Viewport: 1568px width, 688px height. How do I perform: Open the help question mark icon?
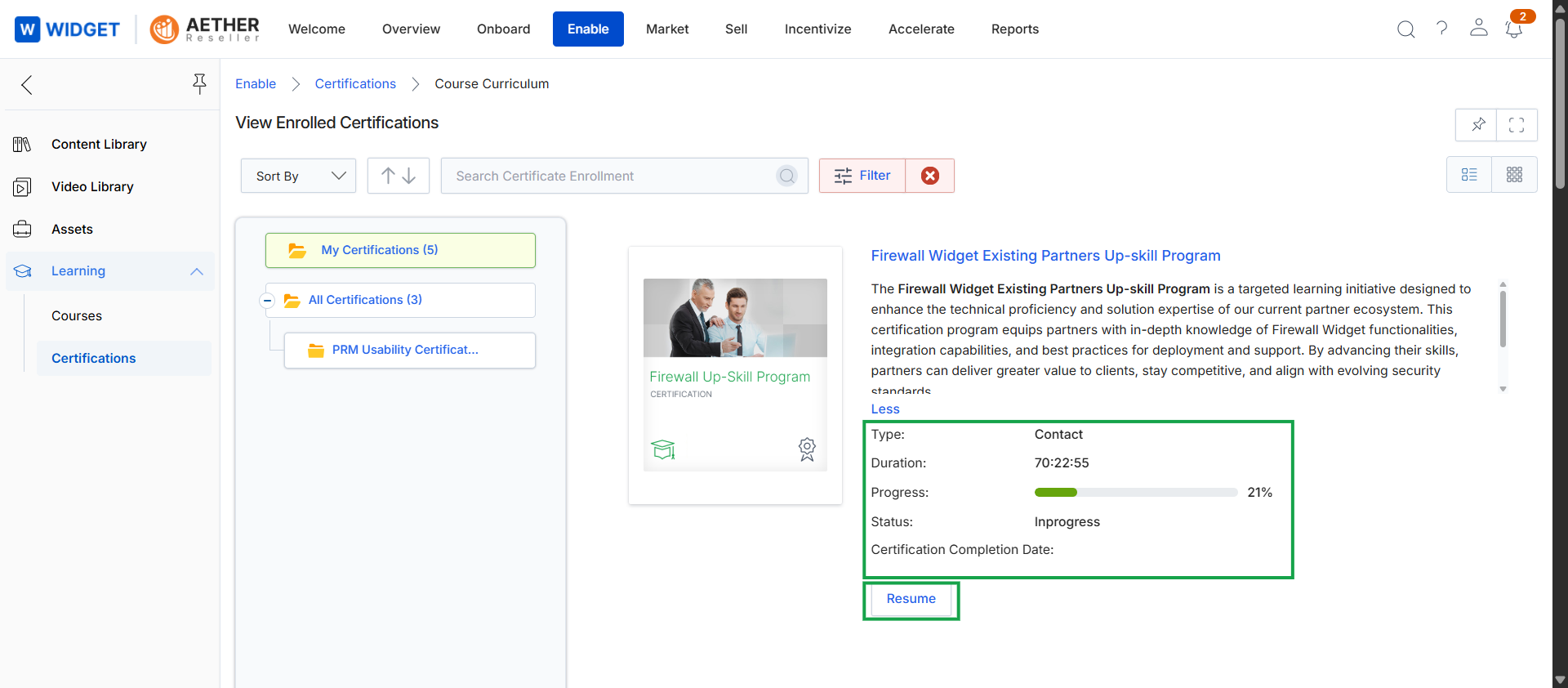click(1442, 29)
